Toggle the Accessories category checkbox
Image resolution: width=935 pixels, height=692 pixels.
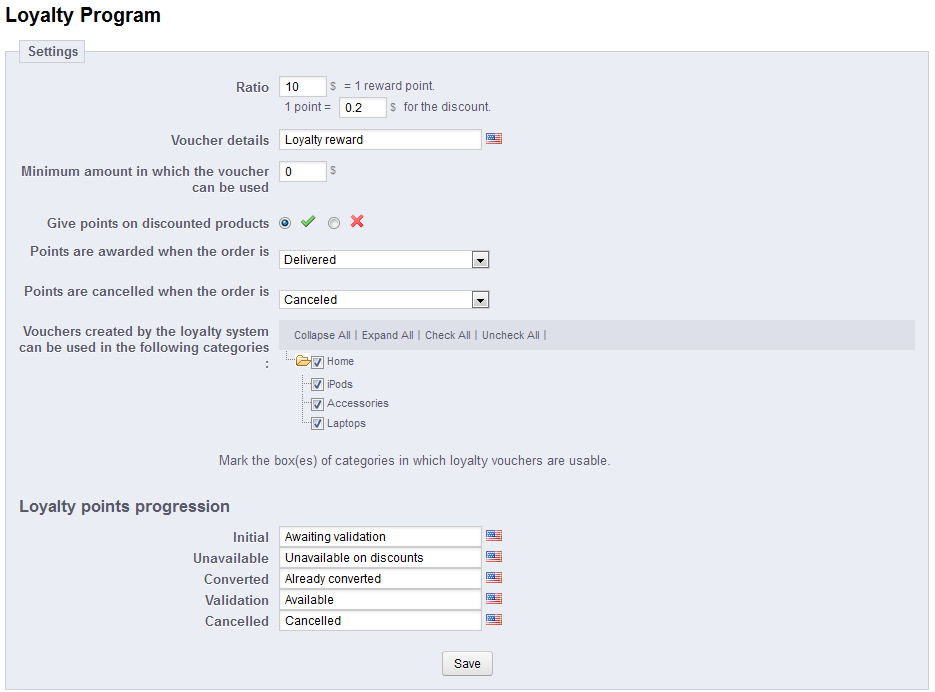point(317,404)
